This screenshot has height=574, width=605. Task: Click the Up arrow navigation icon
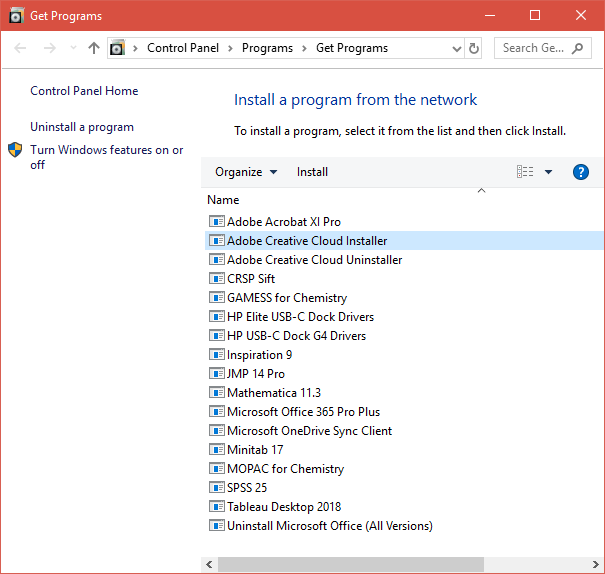tap(94, 48)
